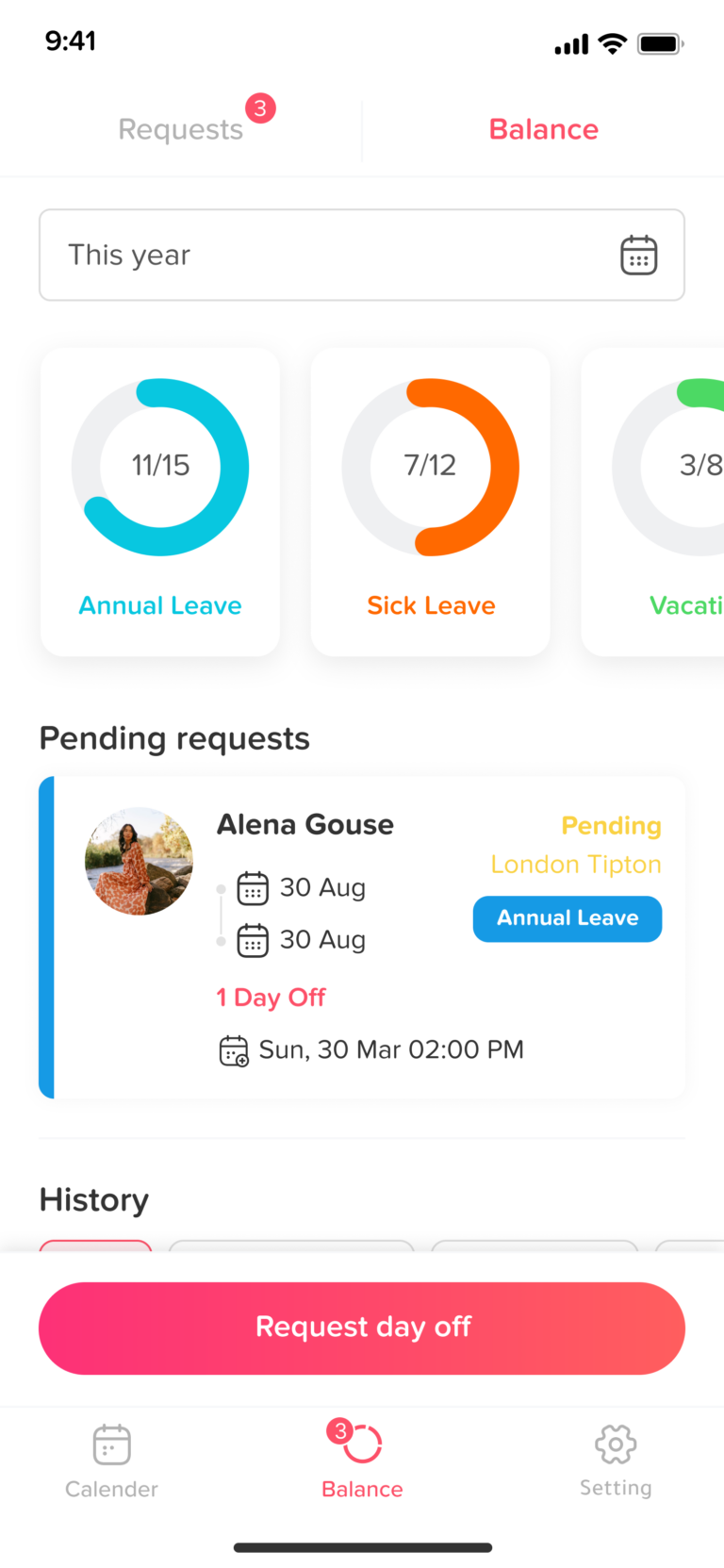
Task: Tap the request submitted time icon
Action: pyautogui.click(x=234, y=1050)
